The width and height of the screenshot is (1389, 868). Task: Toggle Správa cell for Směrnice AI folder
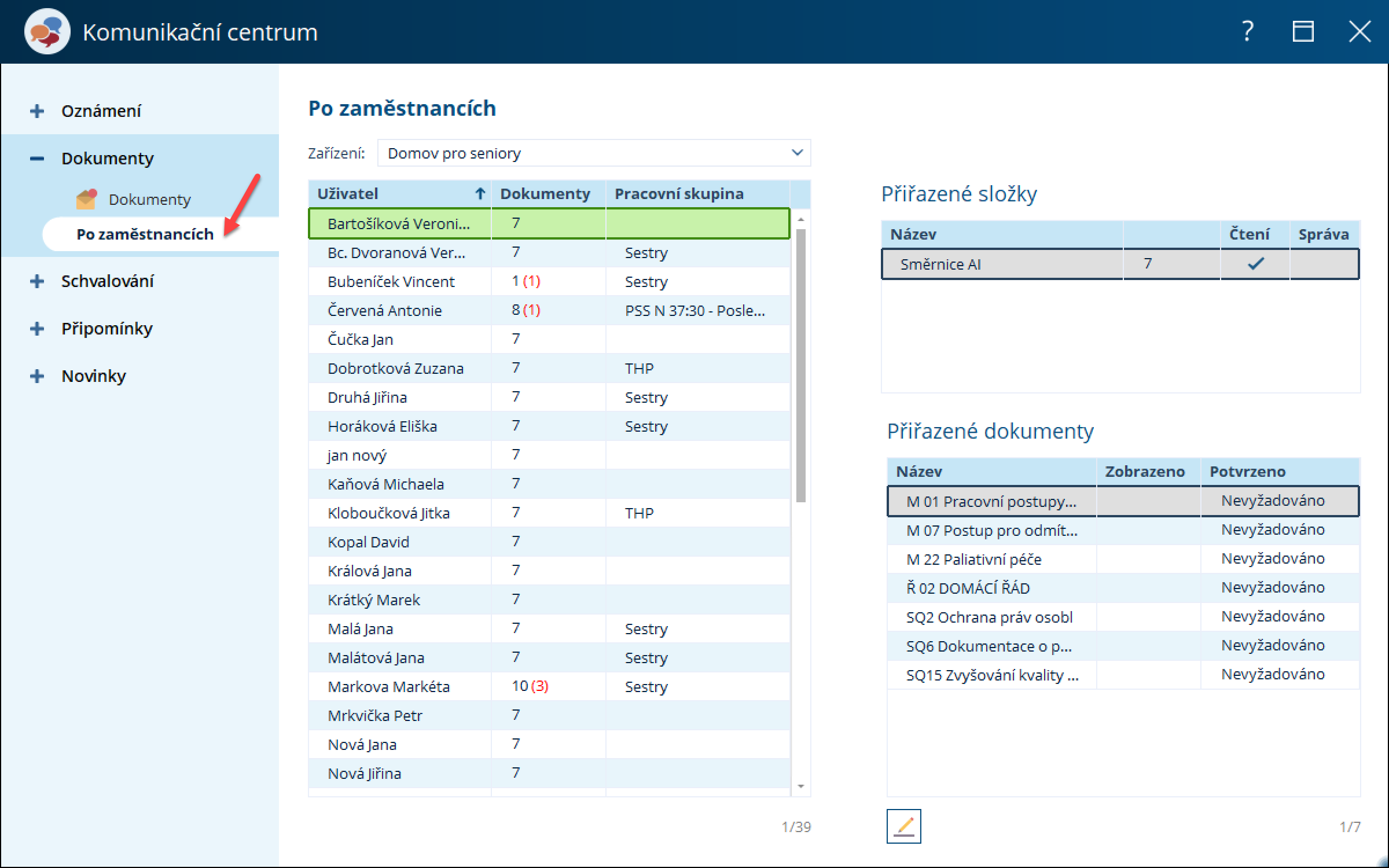[x=1323, y=264]
